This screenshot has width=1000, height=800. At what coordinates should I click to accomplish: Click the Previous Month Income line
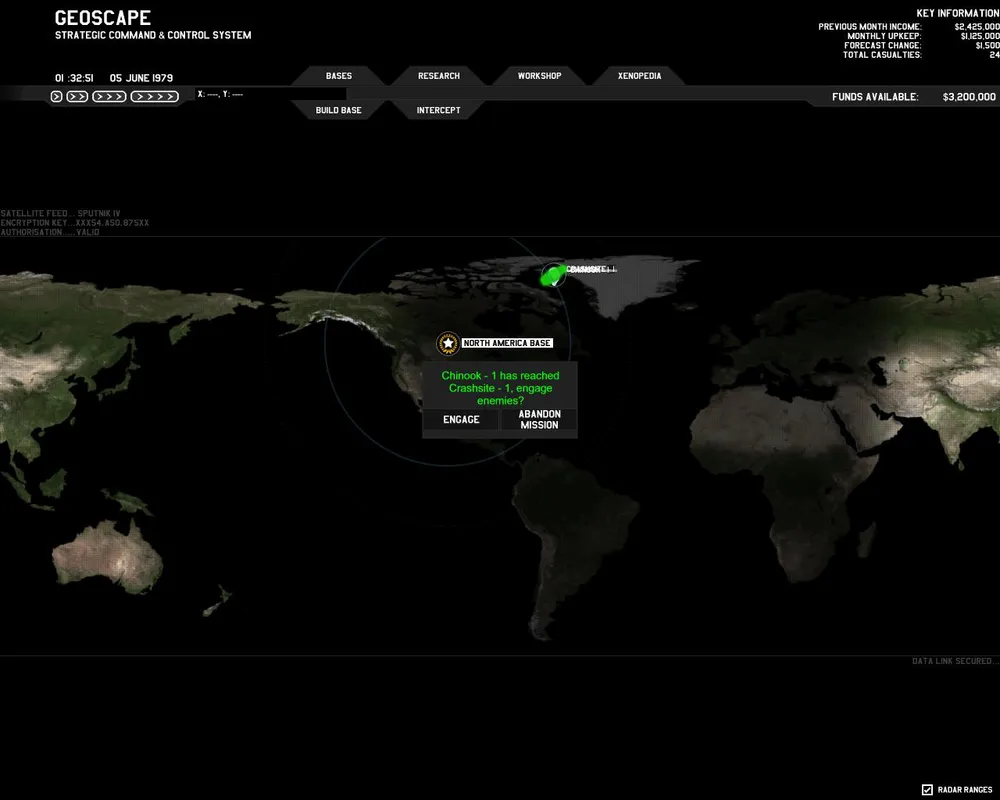(x=909, y=27)
